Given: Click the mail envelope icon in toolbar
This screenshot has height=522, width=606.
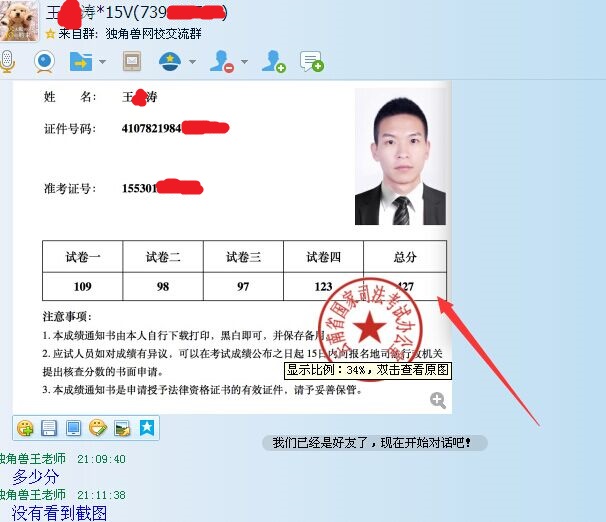Looking at the screenshot, I should pos(132,62).
